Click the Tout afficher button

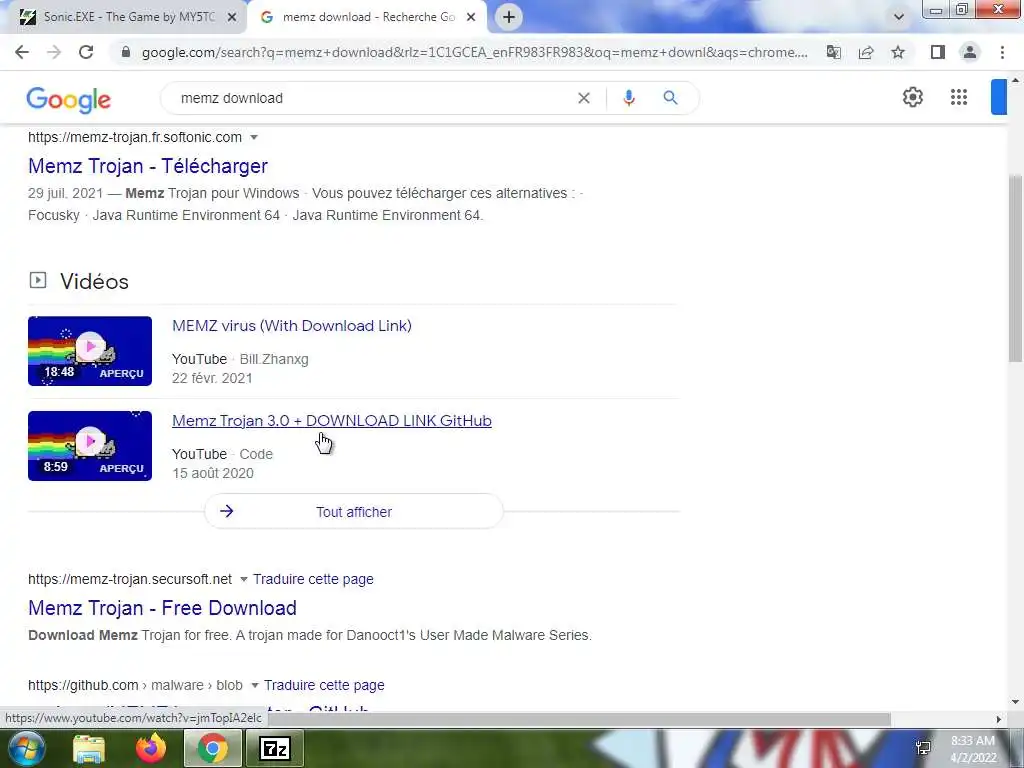[354, 511]
